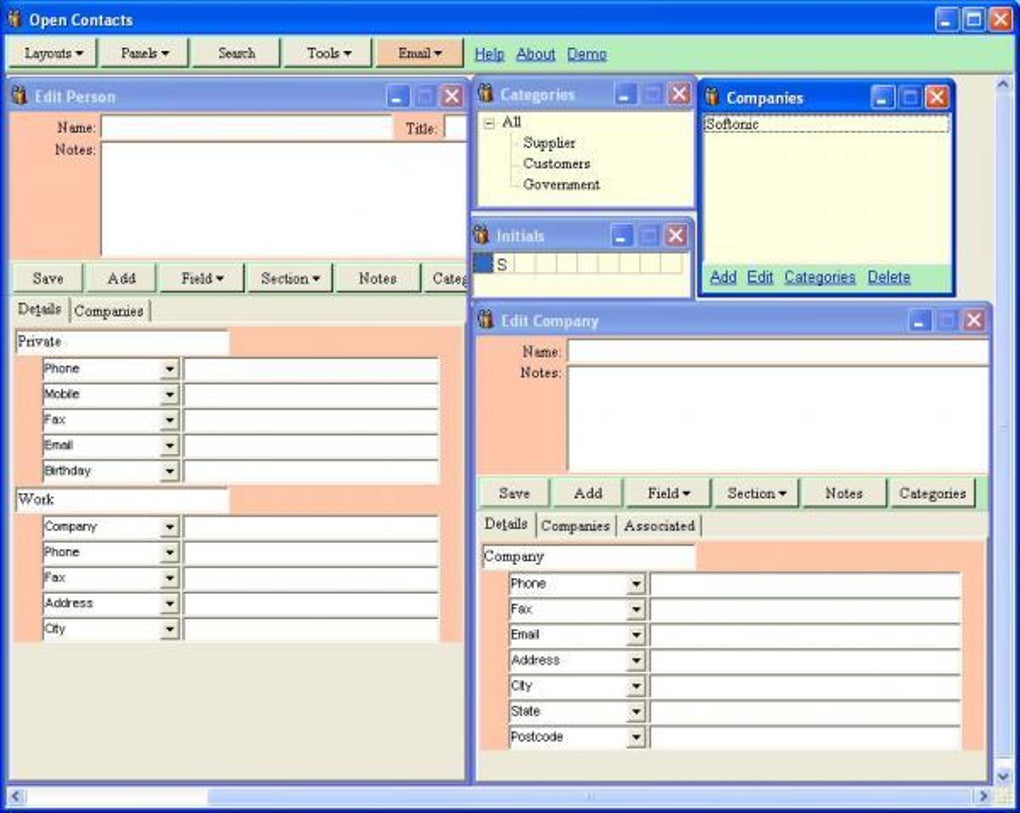The image size is (1020, 813).
Task: Click the Search toolbar button
Action: [x=237, y=53]
